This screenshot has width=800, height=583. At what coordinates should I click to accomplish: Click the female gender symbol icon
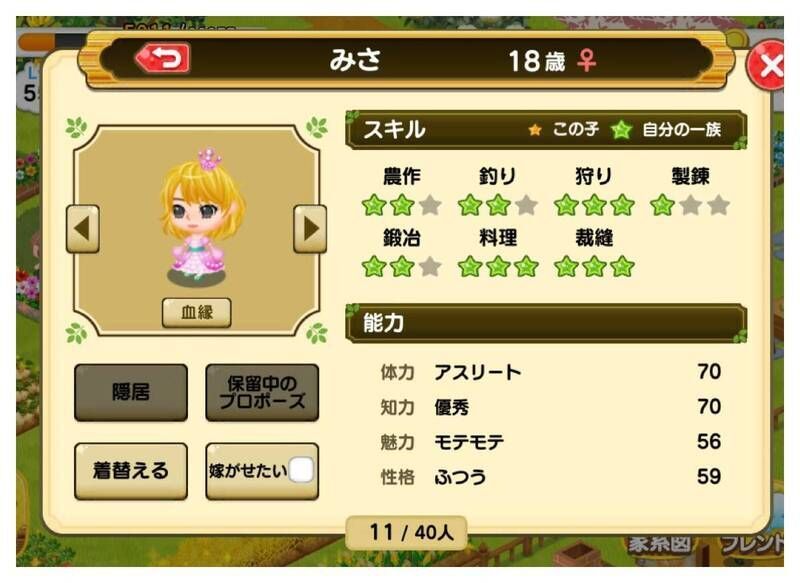pos(586,60)
